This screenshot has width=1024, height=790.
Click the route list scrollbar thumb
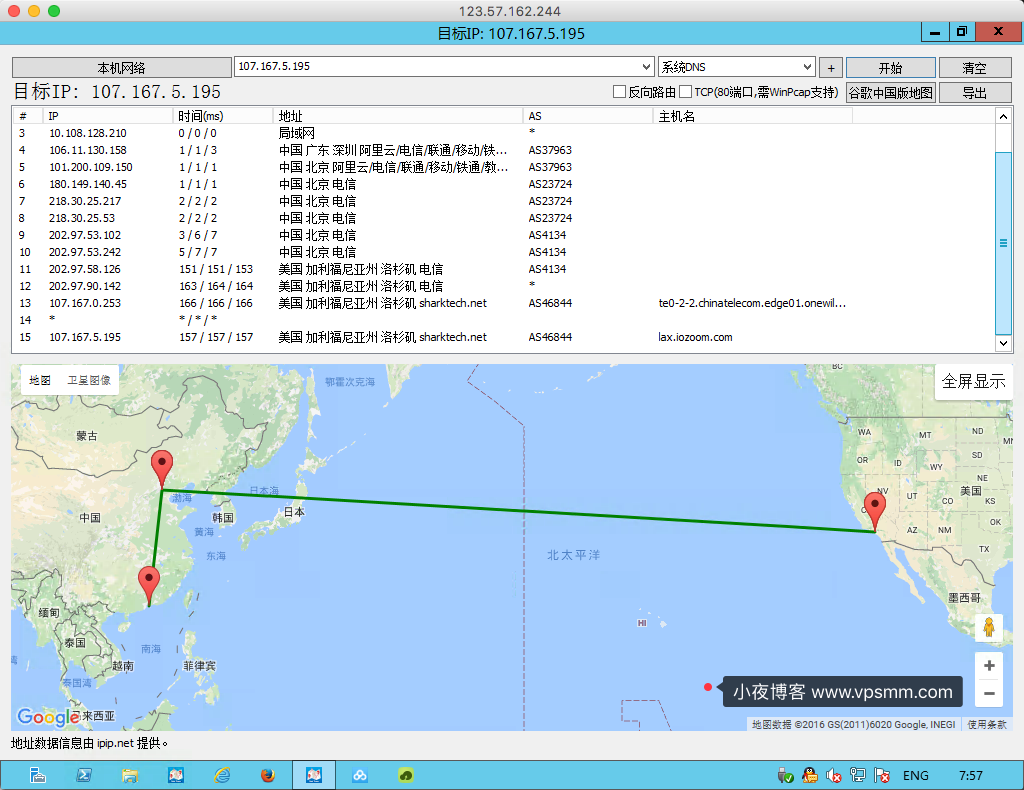(1003, 242)
